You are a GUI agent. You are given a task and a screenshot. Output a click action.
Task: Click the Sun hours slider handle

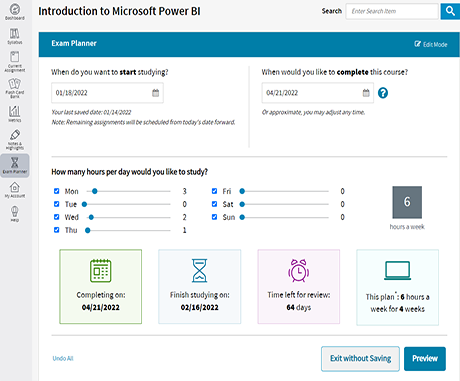[242, 217]
